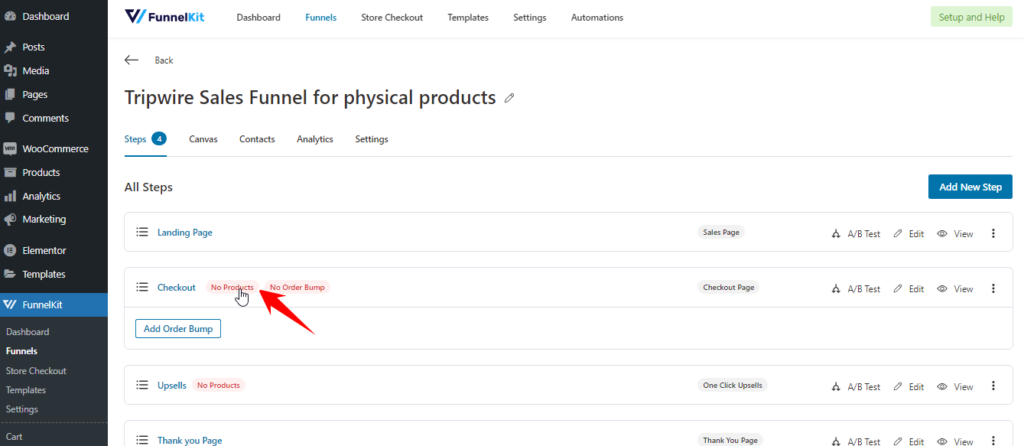Open Elementor from the admin sidebar
The height and width of the screenshot is (446, 1024).
coord(44,250)
